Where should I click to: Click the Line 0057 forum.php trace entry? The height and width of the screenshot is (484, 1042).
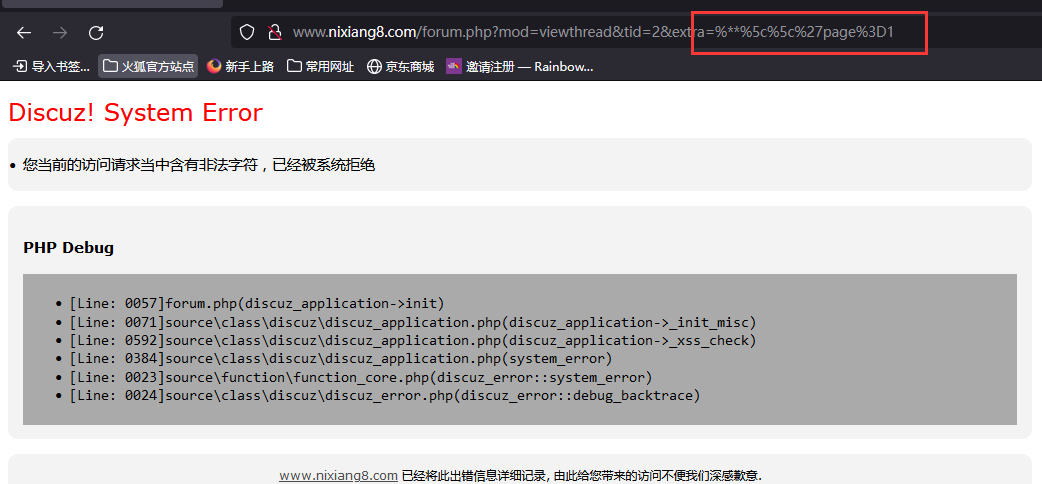[x=257, y=304]
